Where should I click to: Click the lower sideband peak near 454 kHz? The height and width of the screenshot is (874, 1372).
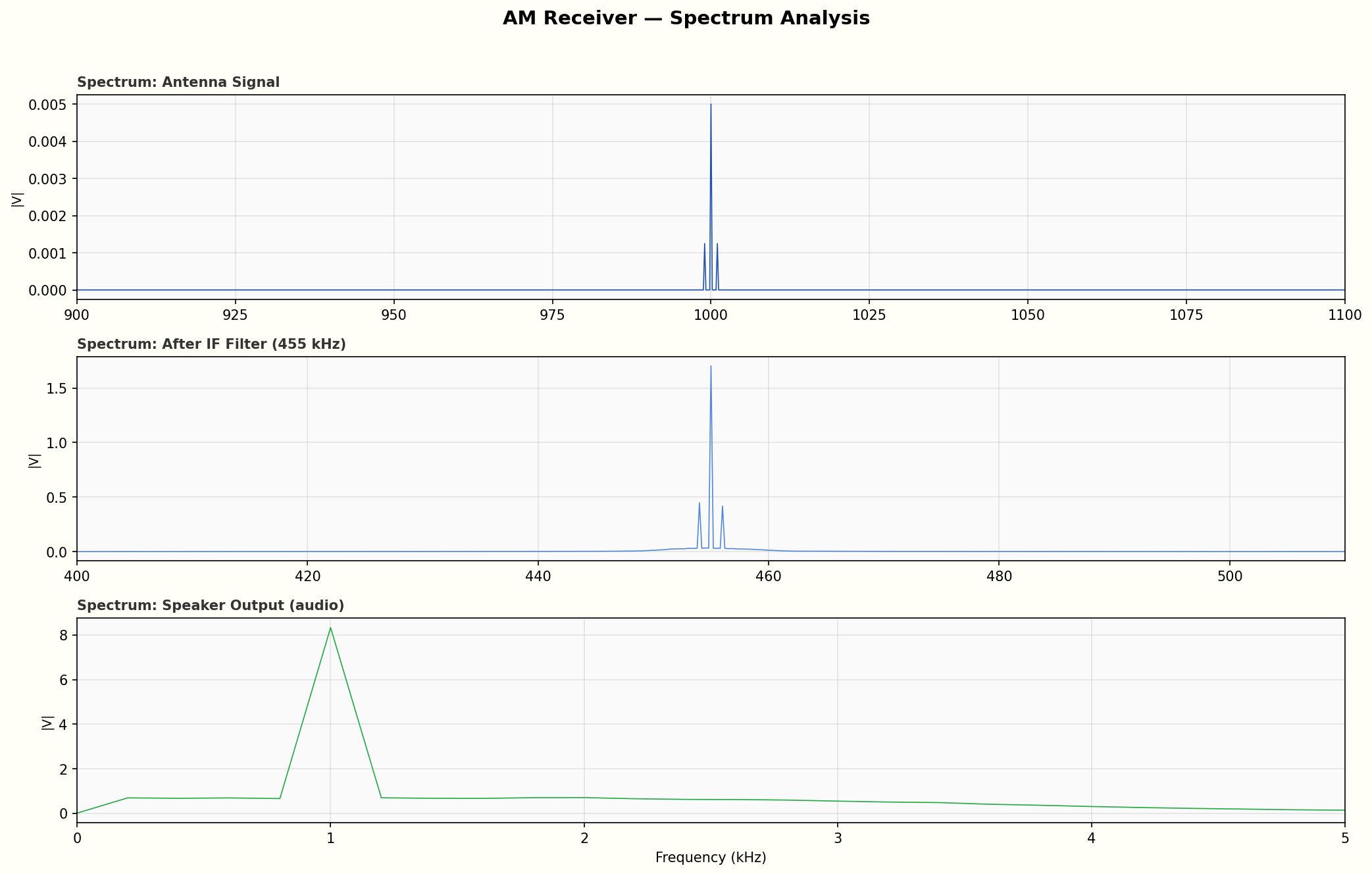(x=699, y=503)
